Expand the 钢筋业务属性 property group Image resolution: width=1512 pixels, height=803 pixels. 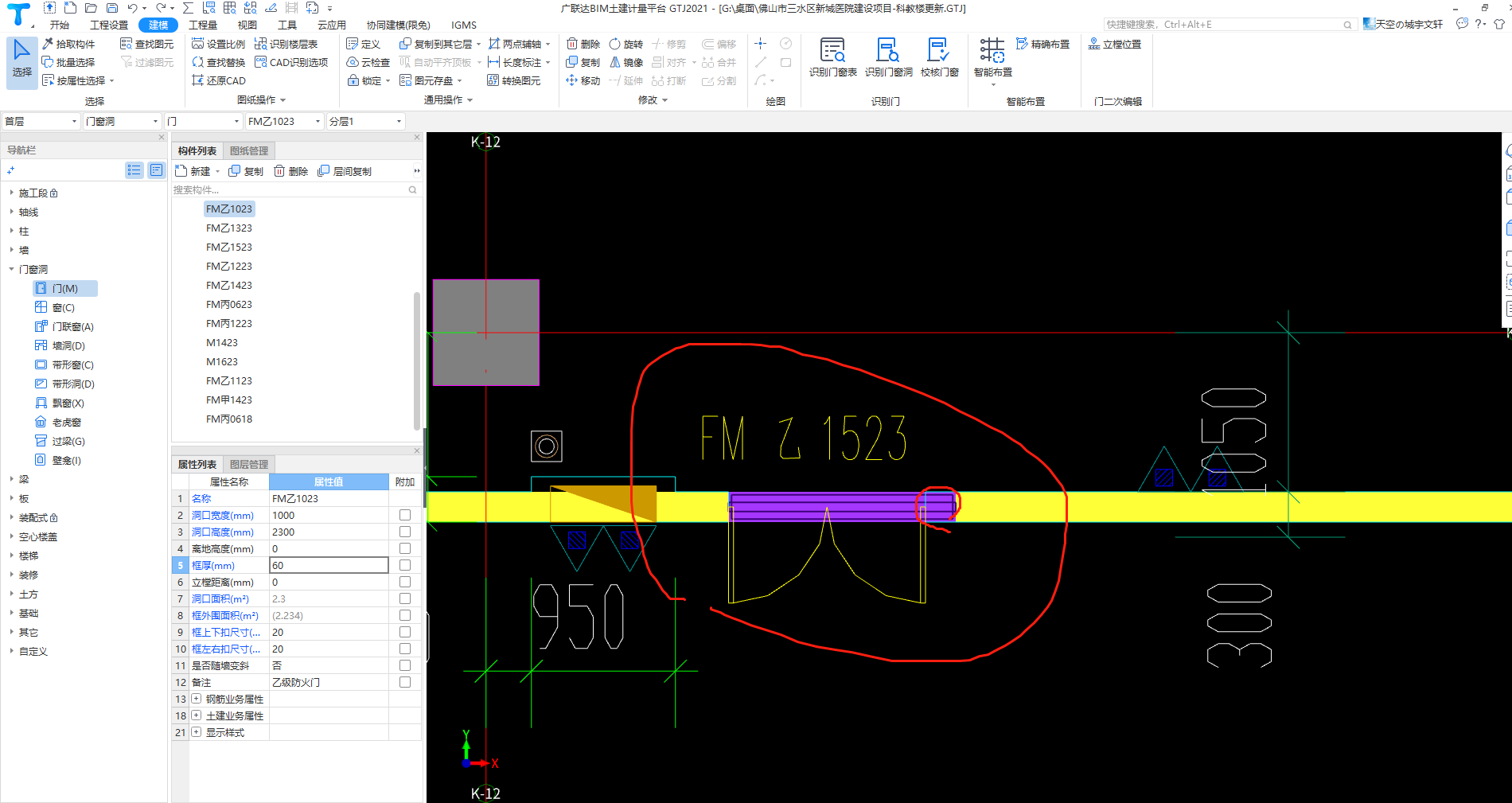pyautogui.click(x=196, y=699)
